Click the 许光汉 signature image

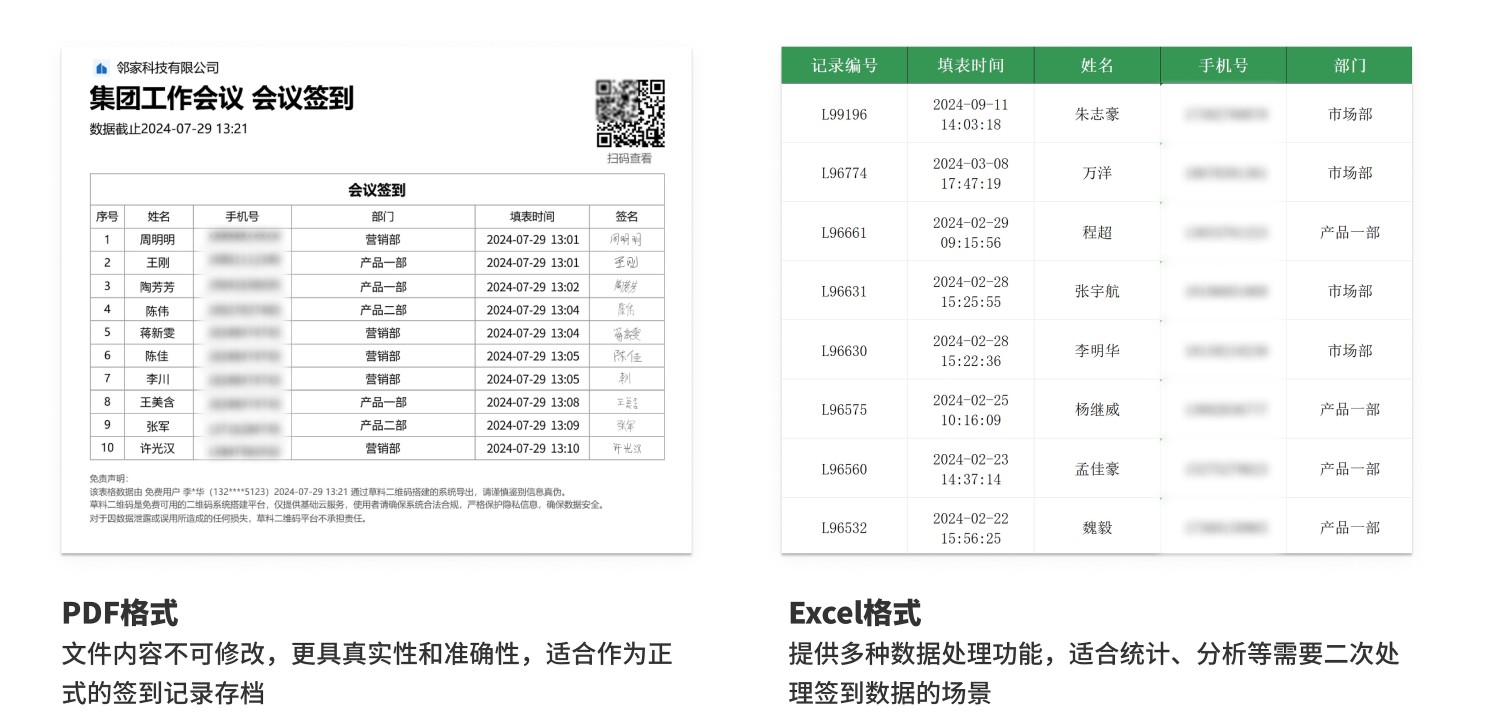[626, 449]
